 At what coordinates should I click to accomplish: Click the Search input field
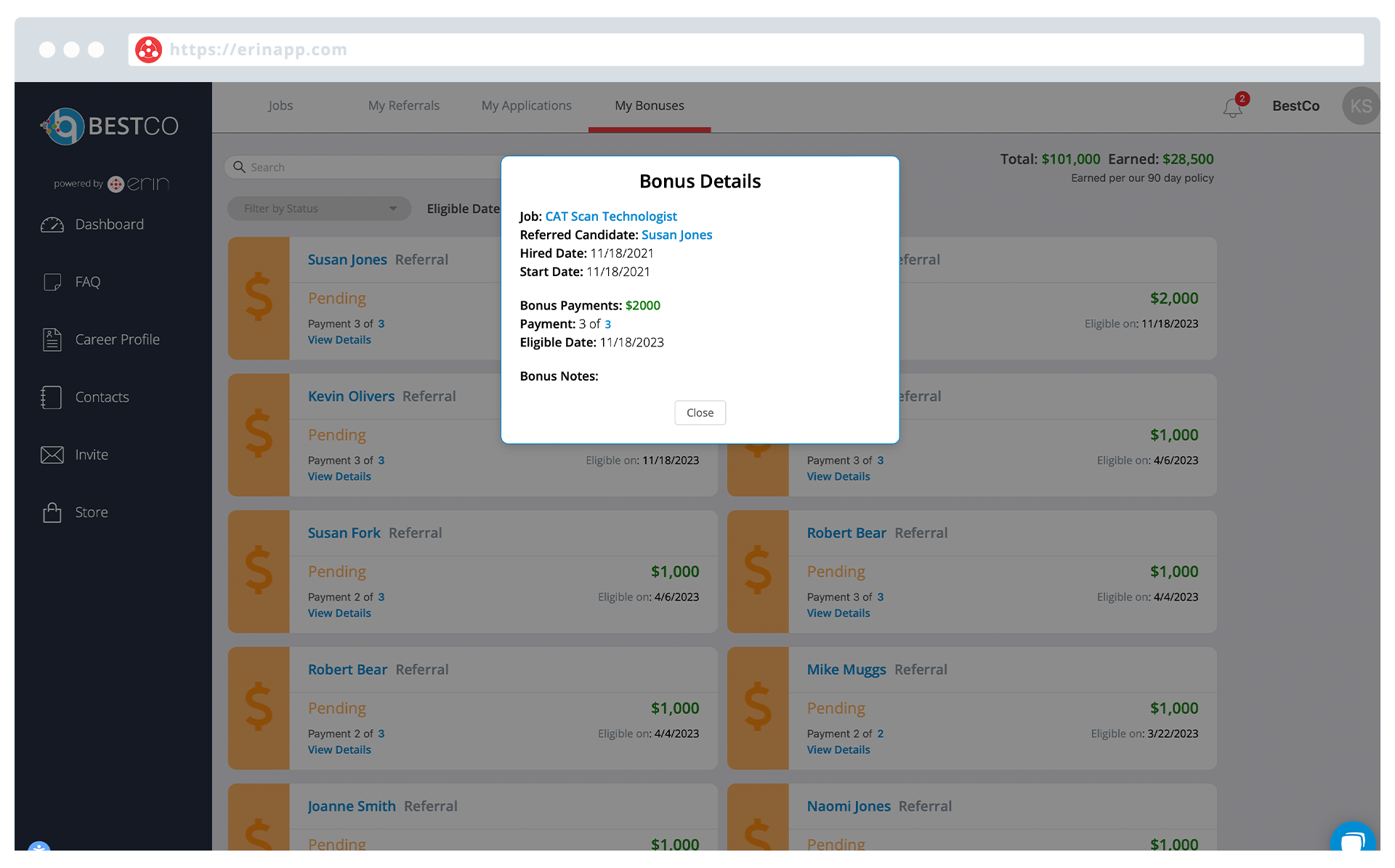363,167
